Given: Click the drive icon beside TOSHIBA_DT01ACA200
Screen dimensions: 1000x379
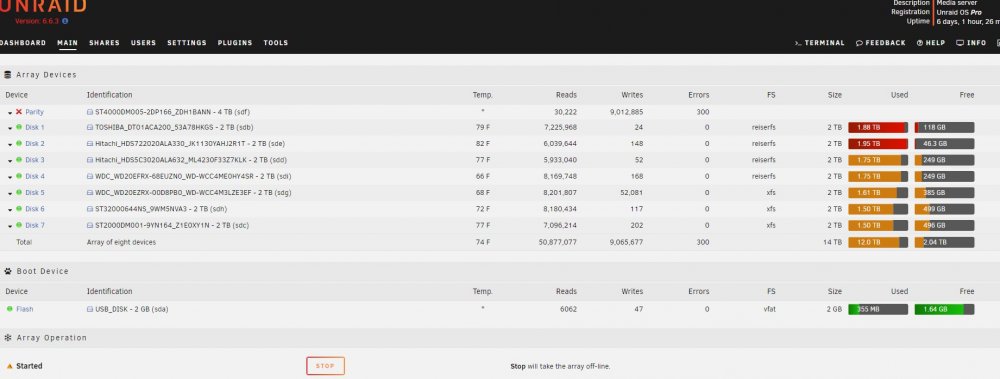Looking at the screenshot, I should (x=90, y=127).
